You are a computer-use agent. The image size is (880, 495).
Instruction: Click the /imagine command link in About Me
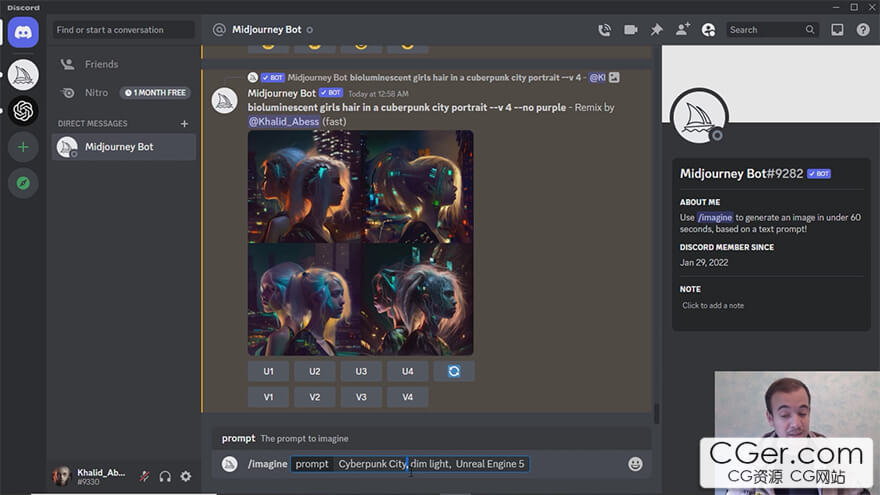click(x=715, y=217)
